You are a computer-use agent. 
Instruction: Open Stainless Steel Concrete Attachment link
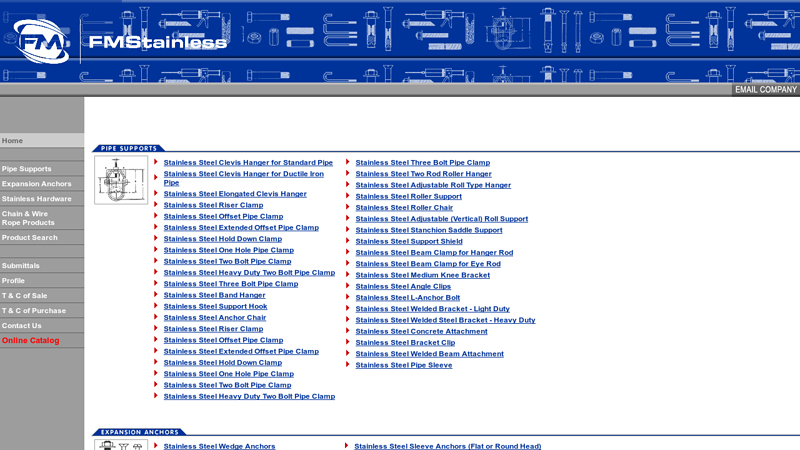point(421,331)
